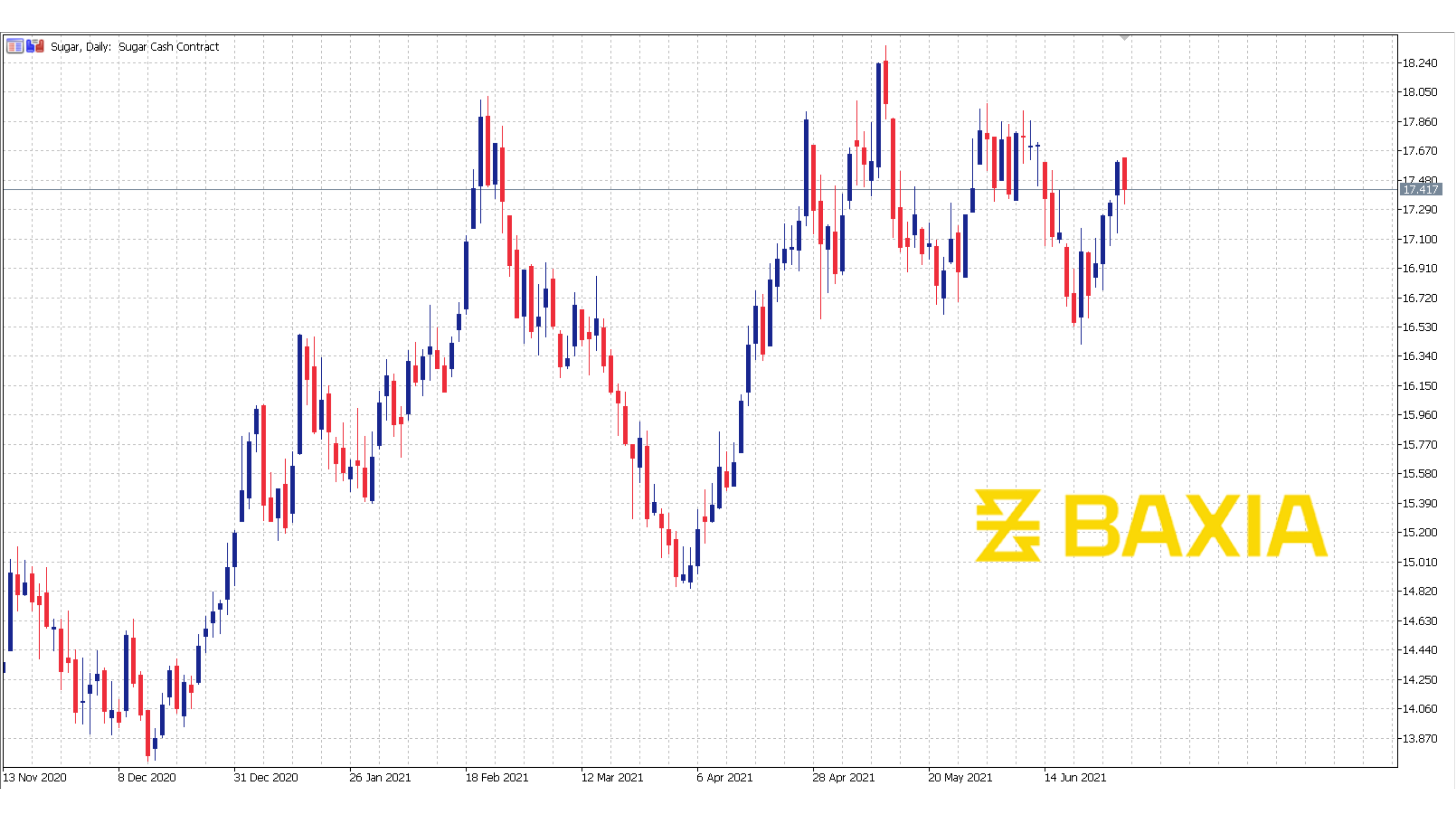Click the 18.240 price scale label
This screenshot has height=820, width=1456.
click(x=1420, y=63)
